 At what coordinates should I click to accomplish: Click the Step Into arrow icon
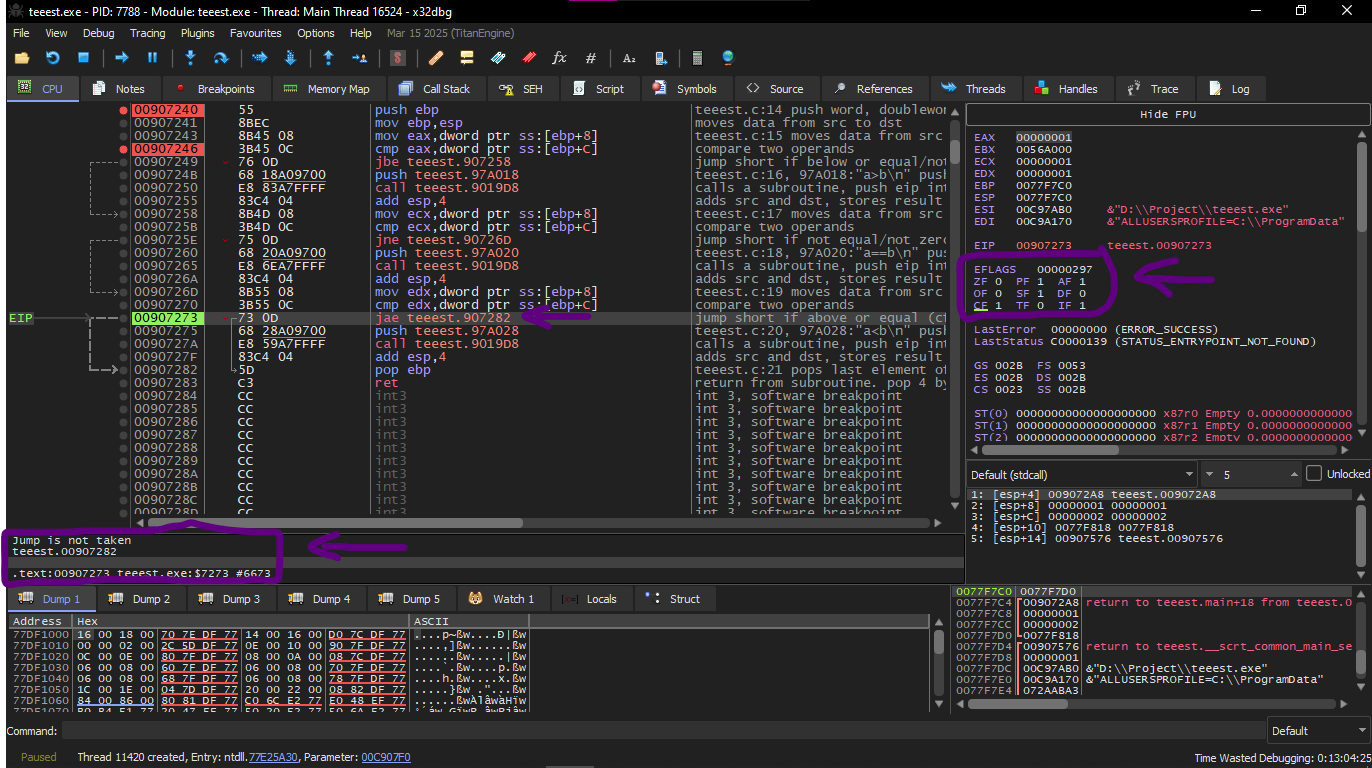click(191, 58)
